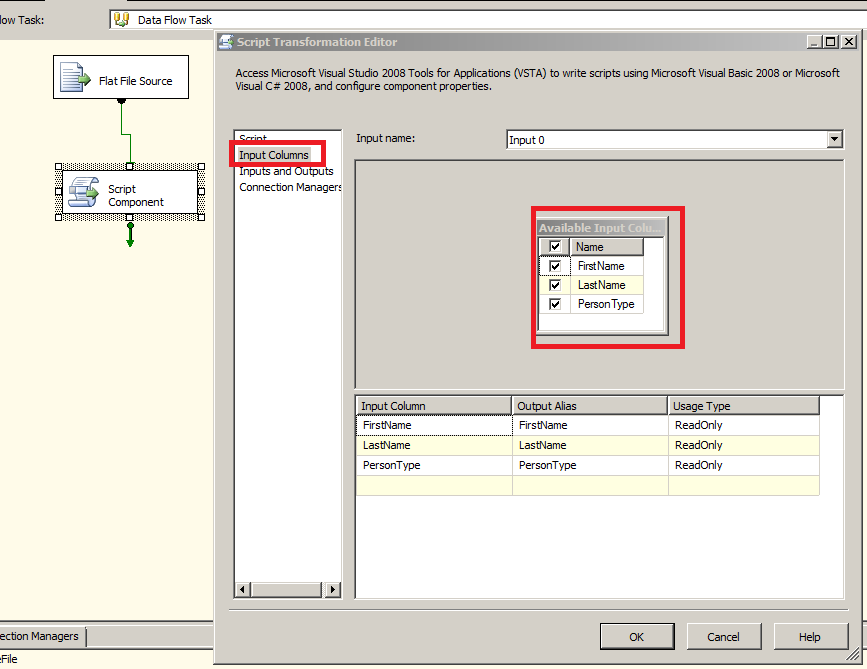Open the Input name dropdown
867x669 pixels.
[x=833, y=138]
